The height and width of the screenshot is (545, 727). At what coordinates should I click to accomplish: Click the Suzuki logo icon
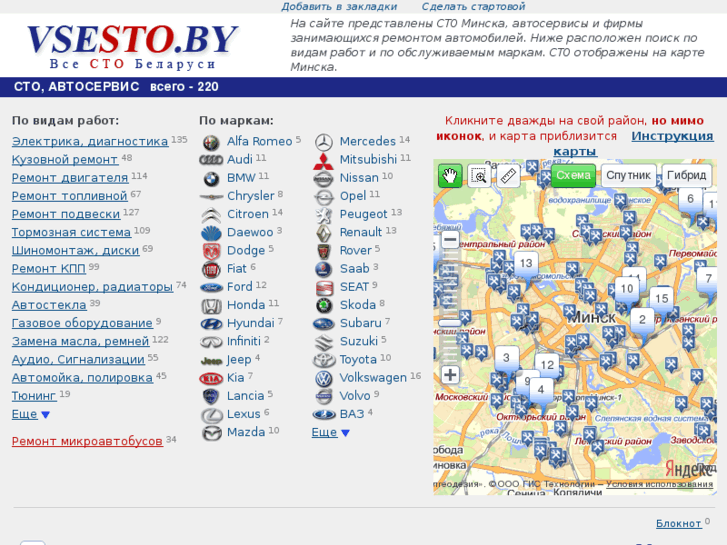[x=324, y=342]
